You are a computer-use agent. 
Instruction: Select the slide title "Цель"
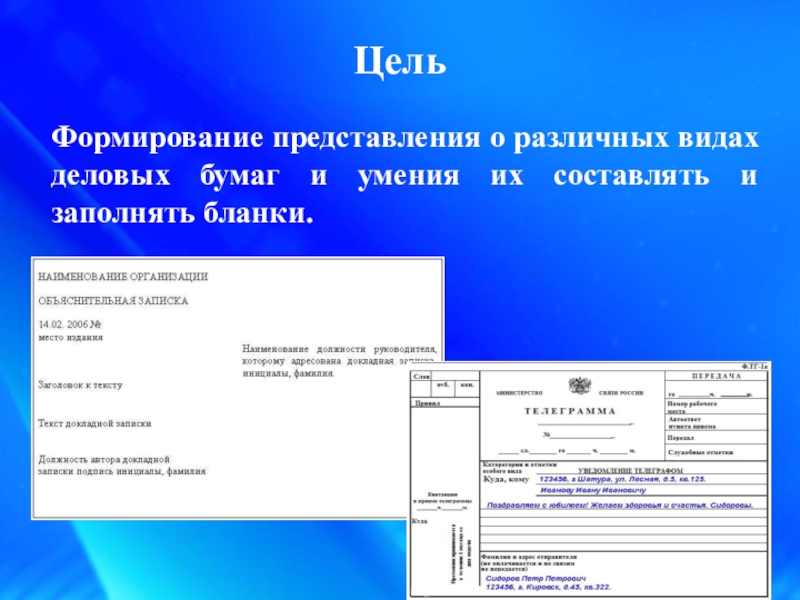[400, 62]
